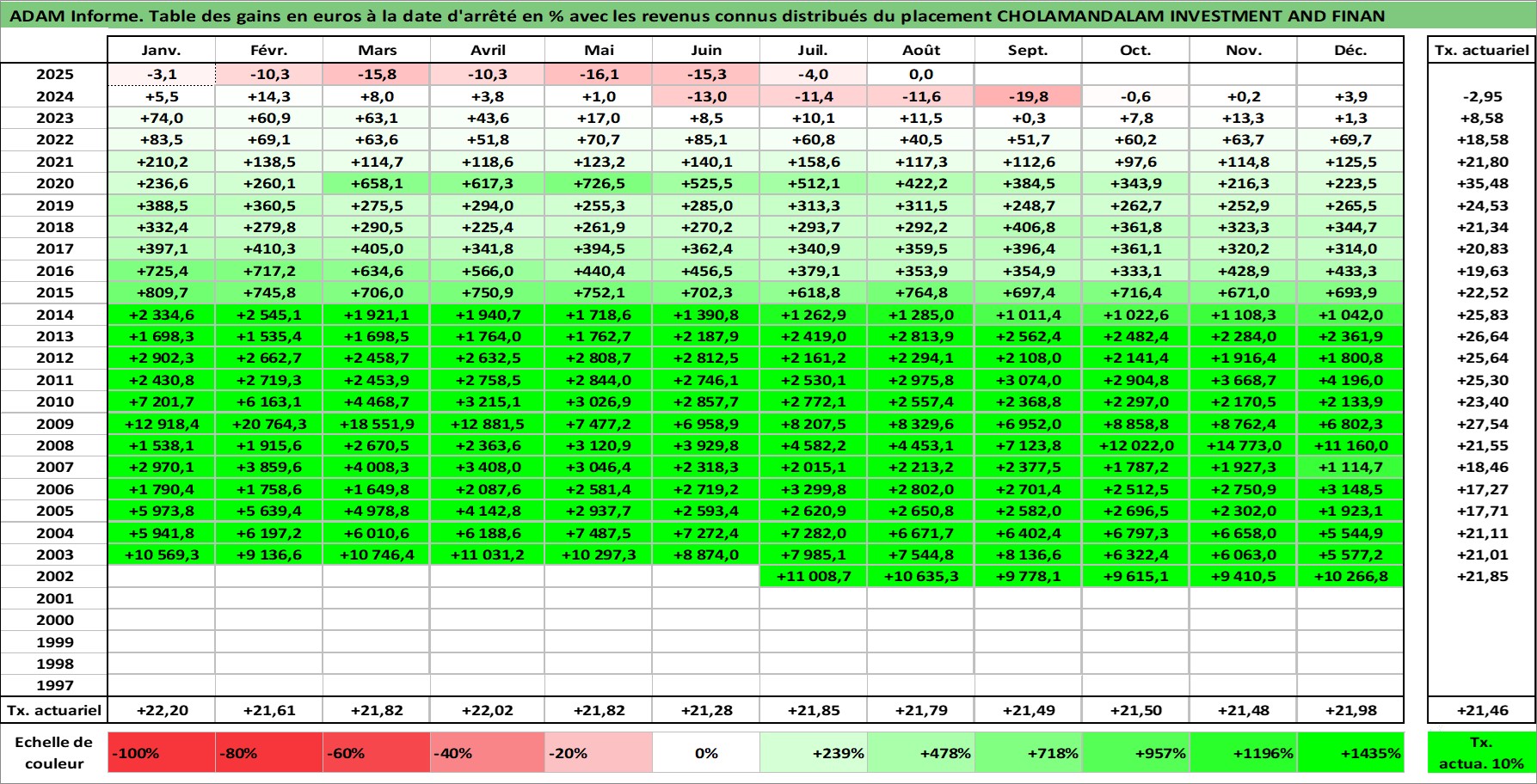Select the Mars column header
The width and height of the screenshot is (1537, 784).
[377, 50]
